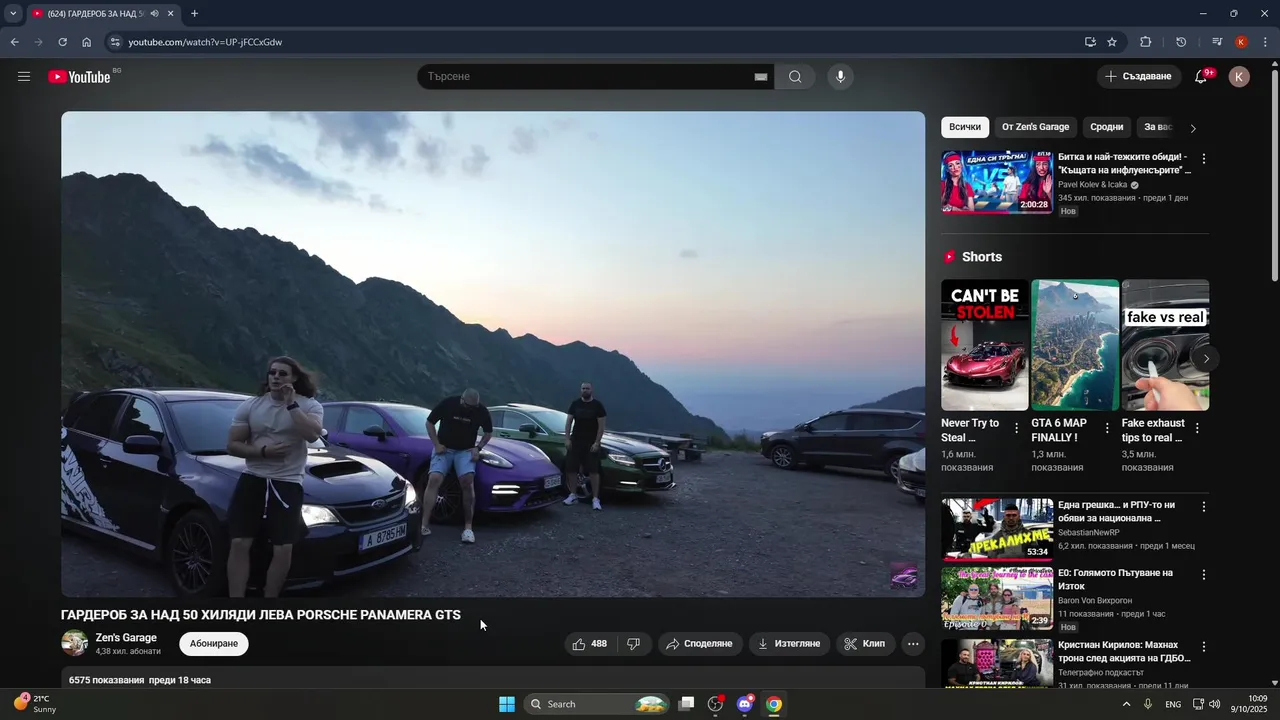Viewport: 1280px width, 720px height.
Task: Select the Всички filter chip
Action: [x=965, y=127]
